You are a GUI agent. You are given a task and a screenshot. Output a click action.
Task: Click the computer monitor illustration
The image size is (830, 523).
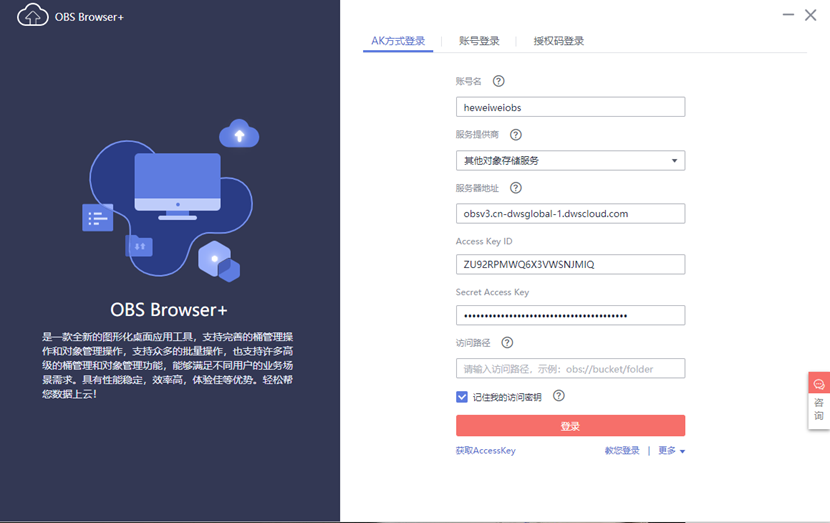[x=177, y=186]
